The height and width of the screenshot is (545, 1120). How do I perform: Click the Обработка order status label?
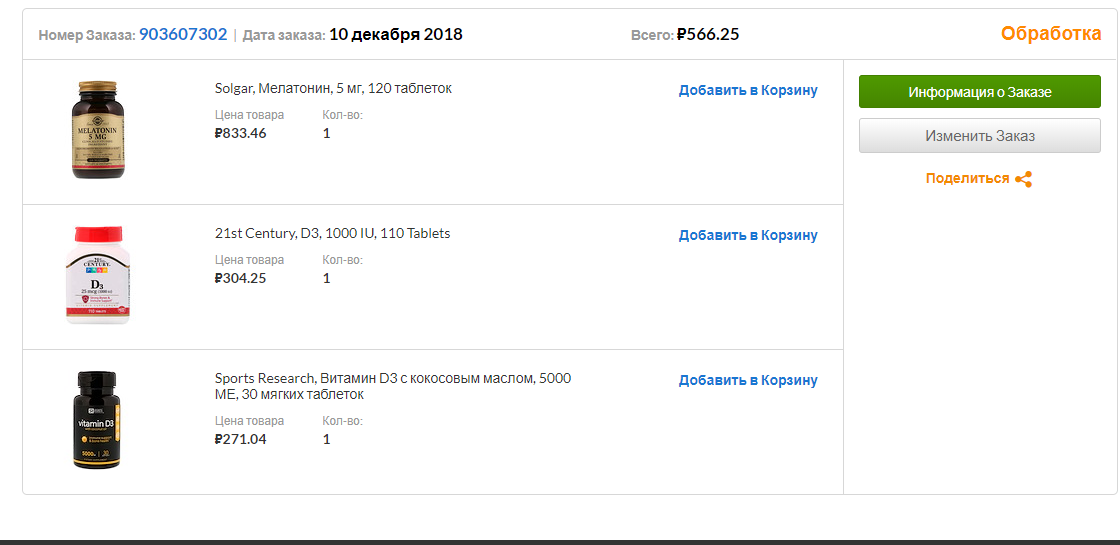tap(1051, 34)
